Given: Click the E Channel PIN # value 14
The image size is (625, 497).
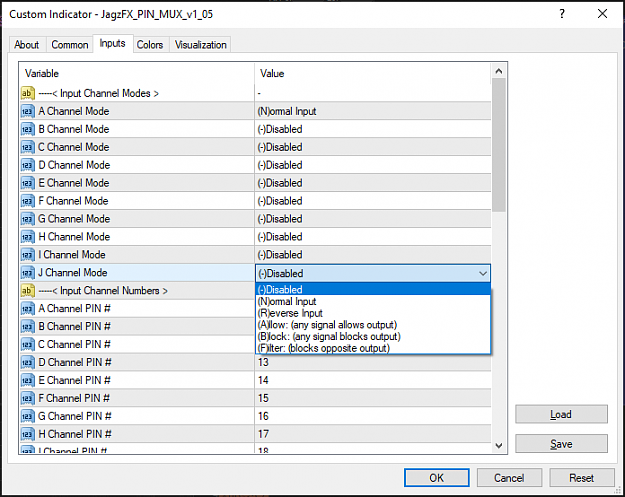Looking at the screenshot, I should point(373,380).
